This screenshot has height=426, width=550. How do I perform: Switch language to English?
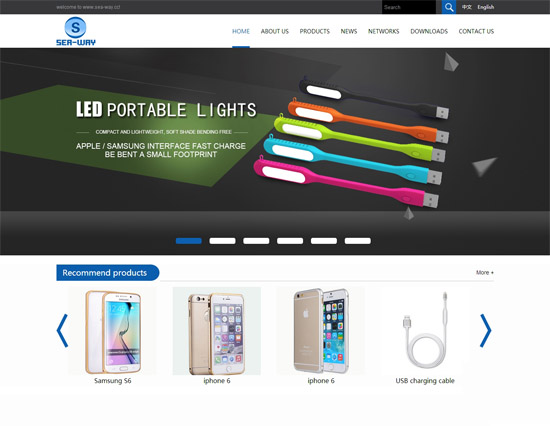(x=485, y=7)
